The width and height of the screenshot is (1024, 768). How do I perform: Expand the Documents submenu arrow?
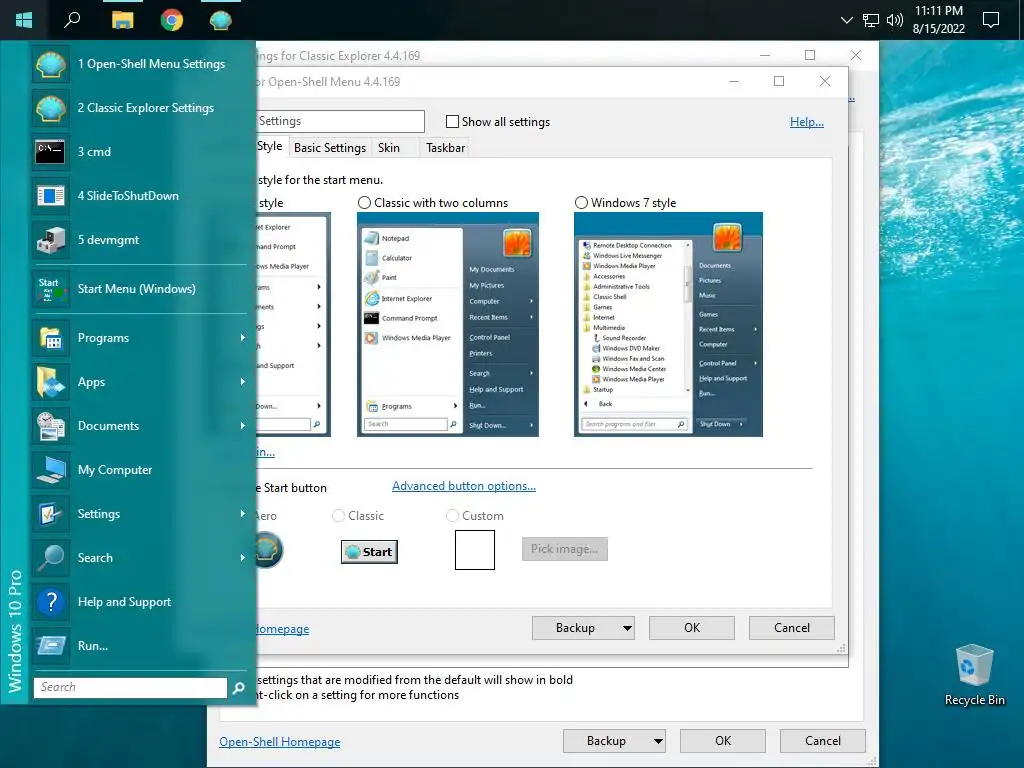pyautogui.click(x=242, y=426)
